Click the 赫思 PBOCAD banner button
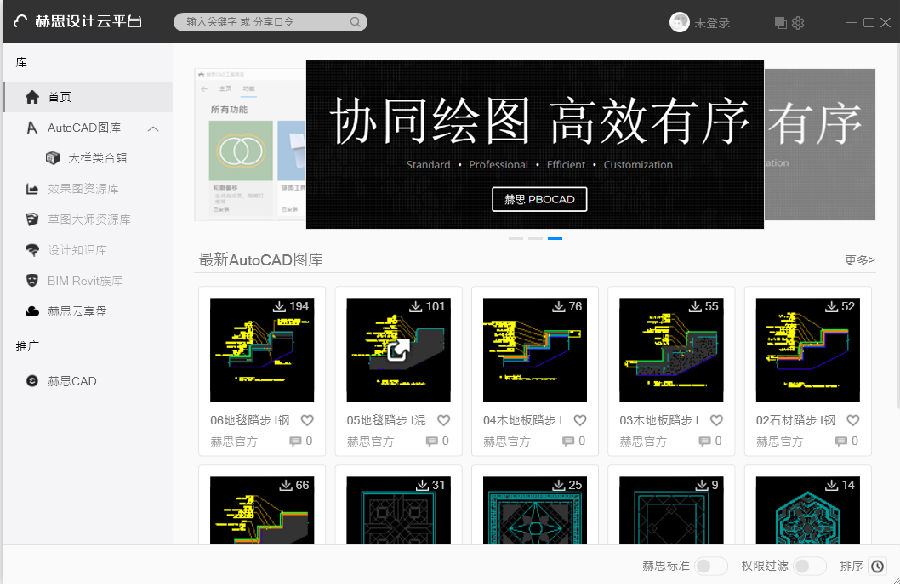 [x=539, y=199]
